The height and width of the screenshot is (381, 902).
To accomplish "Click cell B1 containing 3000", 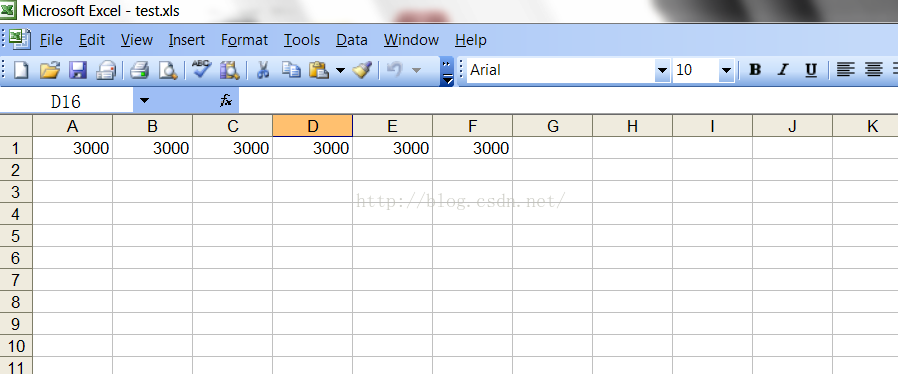I will point(152,148).
